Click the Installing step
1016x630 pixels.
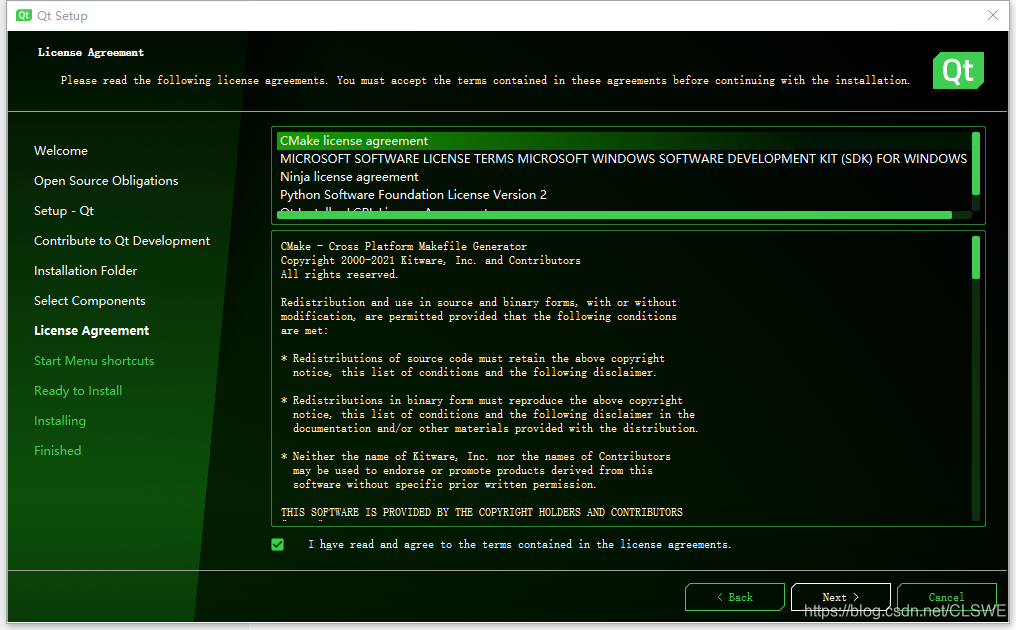(x=60, y=421)
